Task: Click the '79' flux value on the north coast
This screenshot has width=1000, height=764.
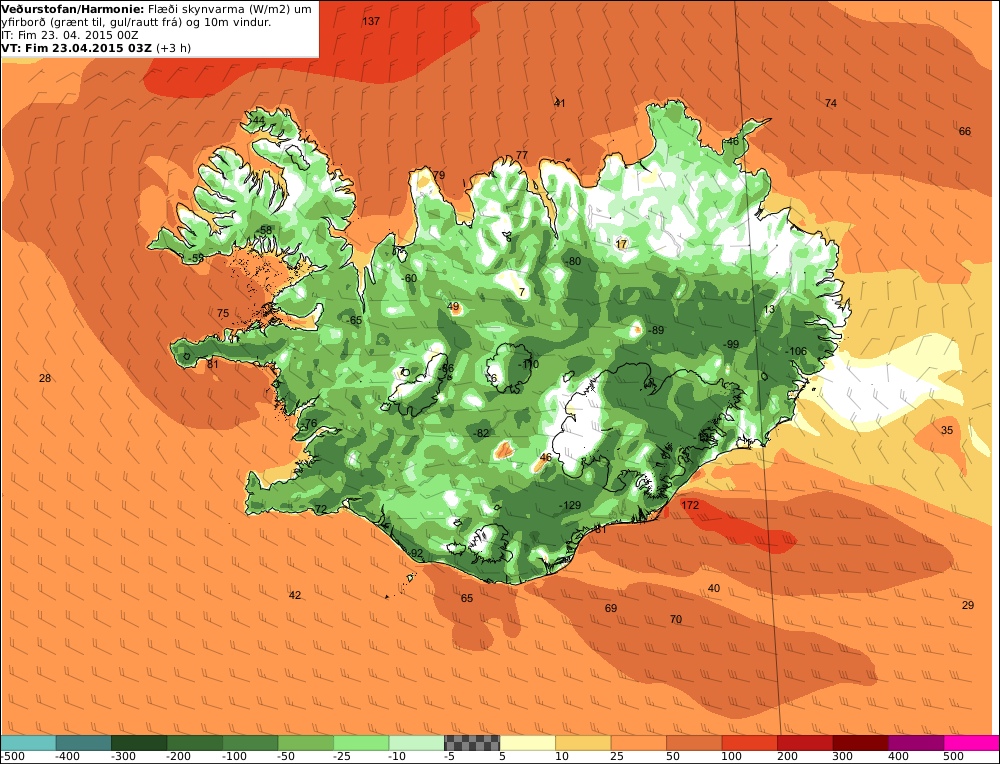Action: pos(439,175)
